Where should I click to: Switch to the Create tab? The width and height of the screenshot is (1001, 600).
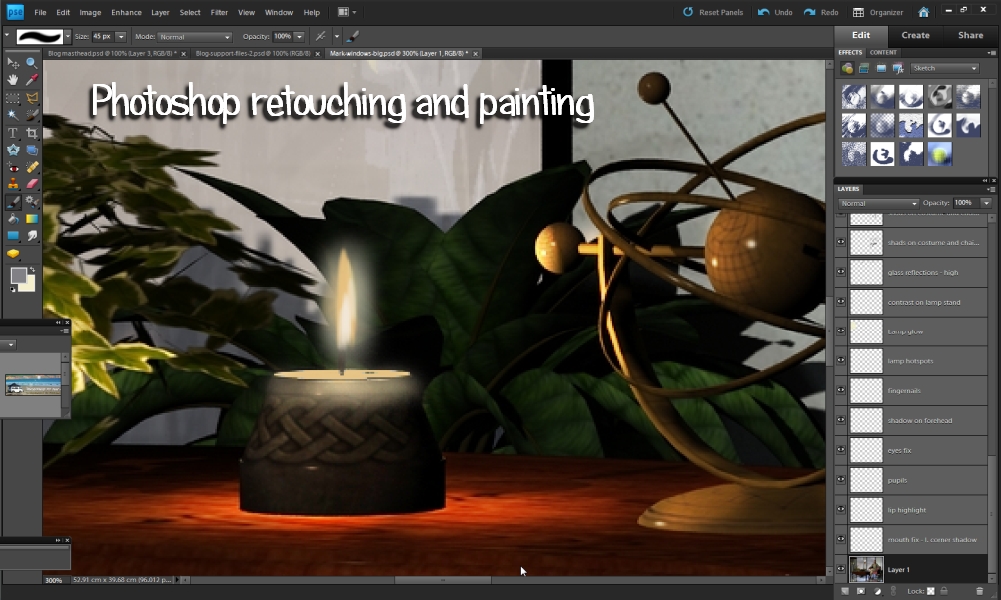[915, 35]
